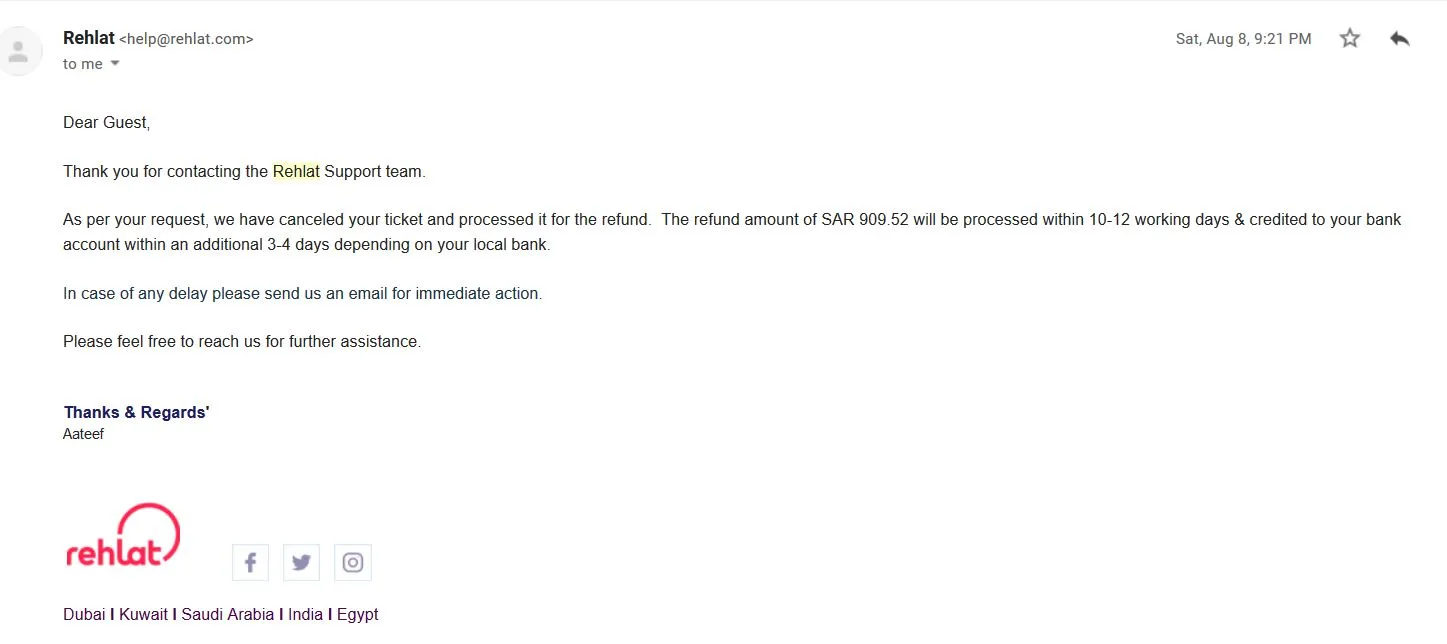This screenshot has height=644, width=1447.
Task: Open the India link
Action: pyautogui.click(x=305, y=614)
